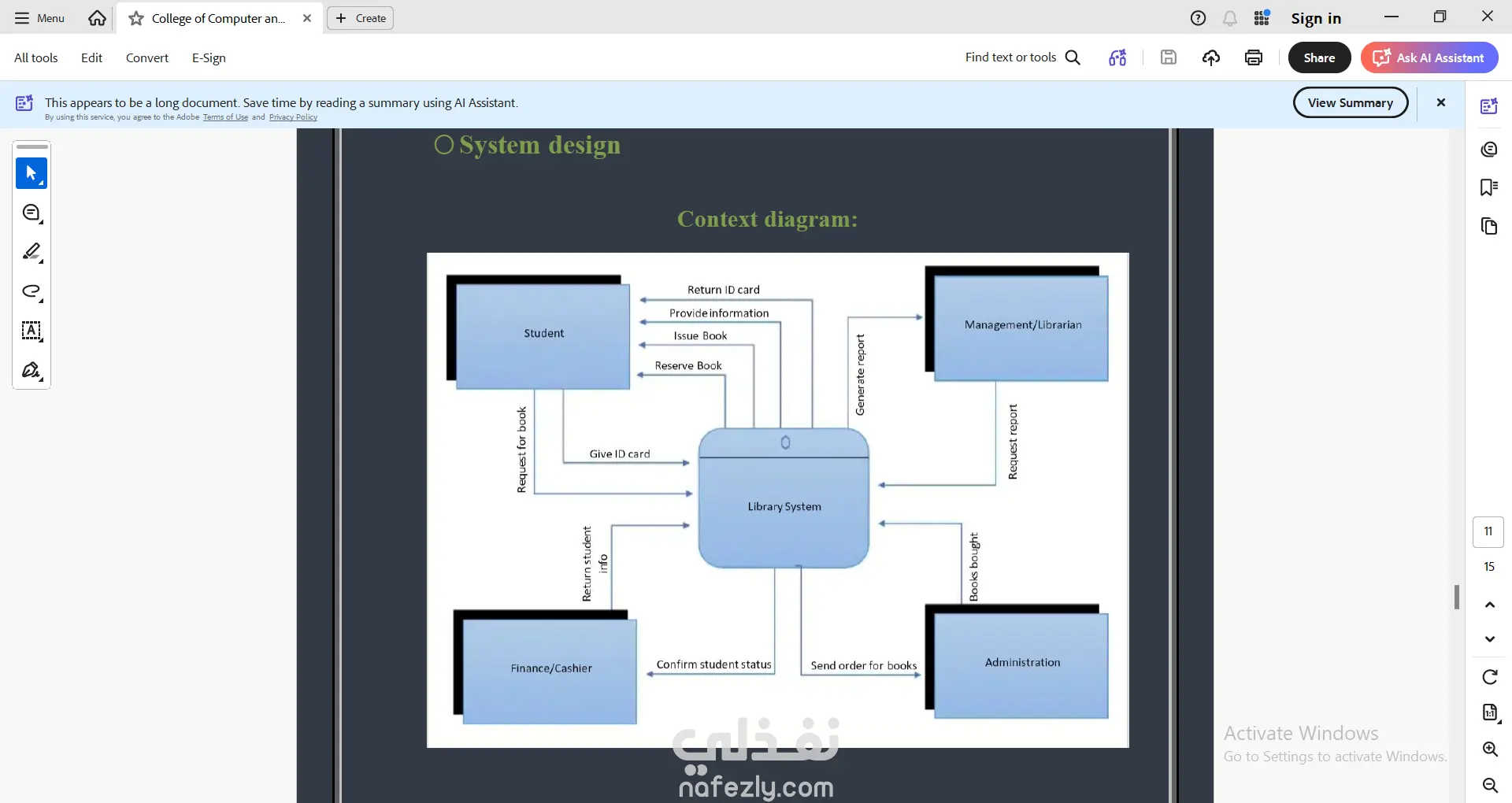This screenshot has height=803, width=1512.
Task: Click the current page number box 11
Action: tap(1488, 531)
